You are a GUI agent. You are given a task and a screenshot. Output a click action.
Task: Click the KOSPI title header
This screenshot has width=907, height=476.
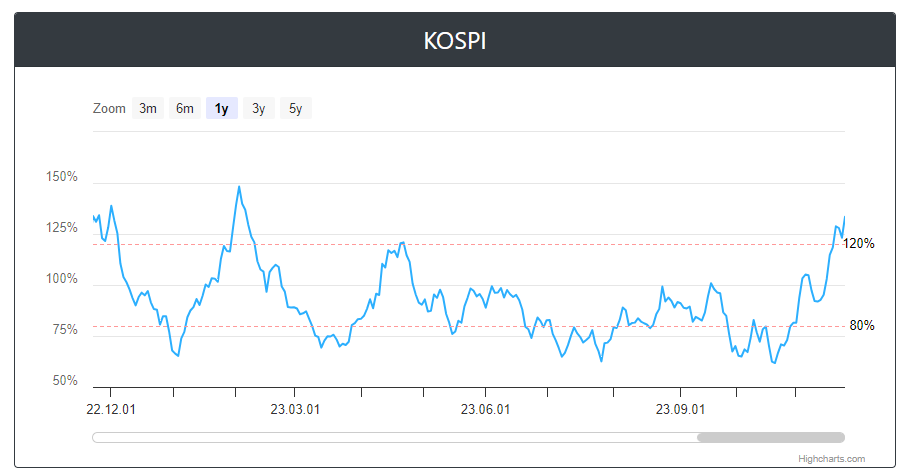coord(454,41)
